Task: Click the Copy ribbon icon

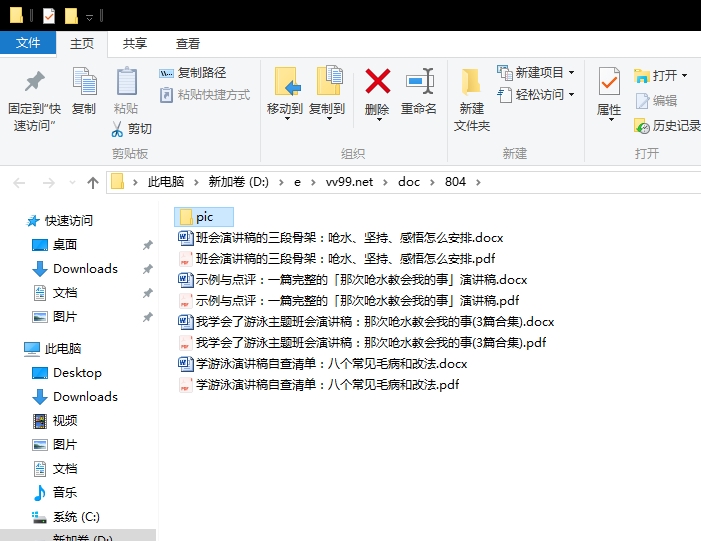Action: click(x=84, y=91)
